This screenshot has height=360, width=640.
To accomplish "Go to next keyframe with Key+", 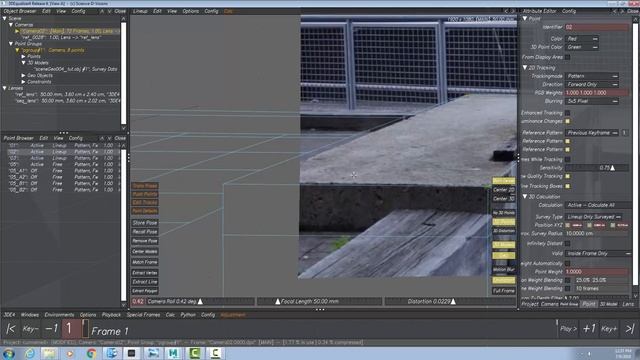I will 609,329.
